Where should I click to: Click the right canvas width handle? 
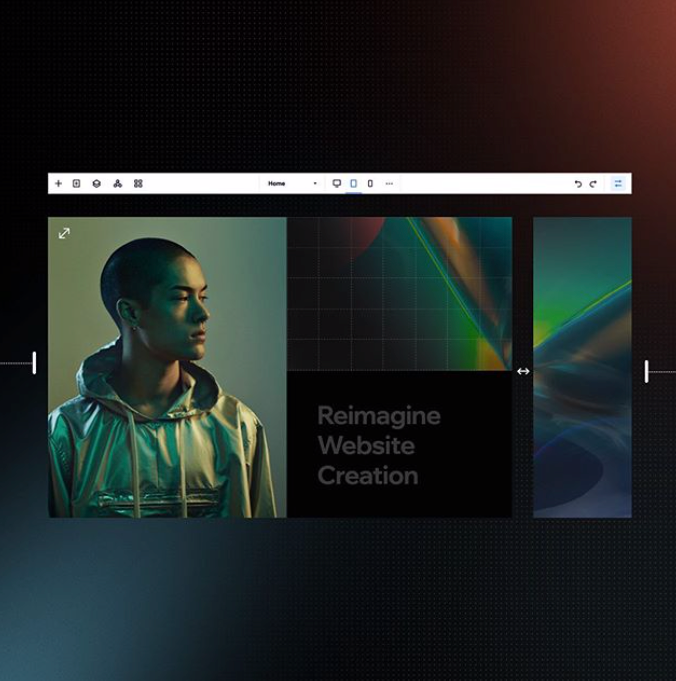646,371
